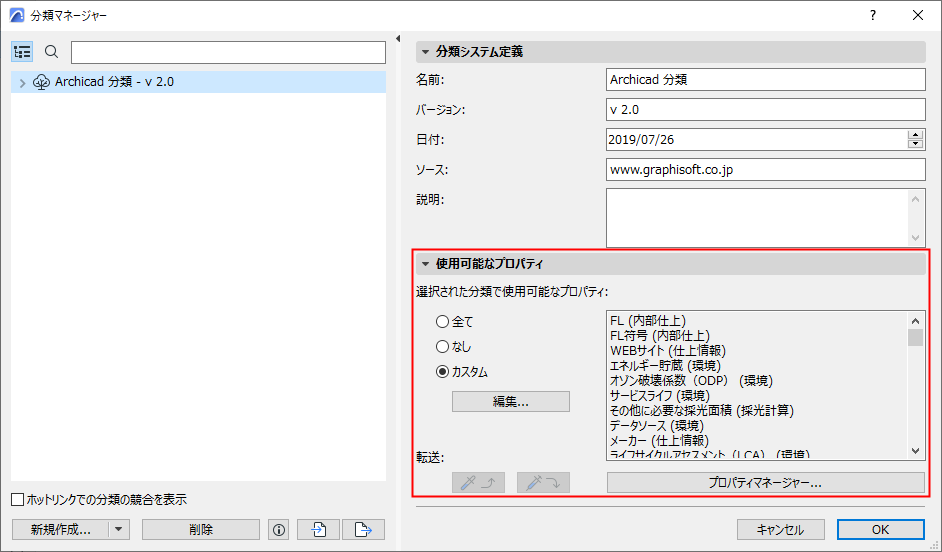
Task: Click the search magnifier icon
Action: (52, 52)
